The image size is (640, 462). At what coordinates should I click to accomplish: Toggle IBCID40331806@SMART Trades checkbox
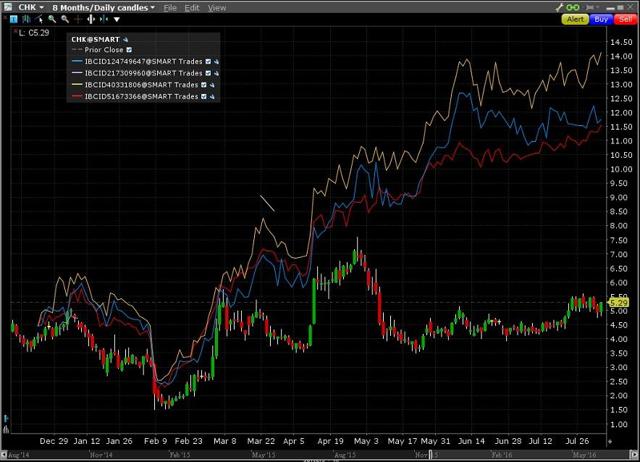click(x=204, y=85)
